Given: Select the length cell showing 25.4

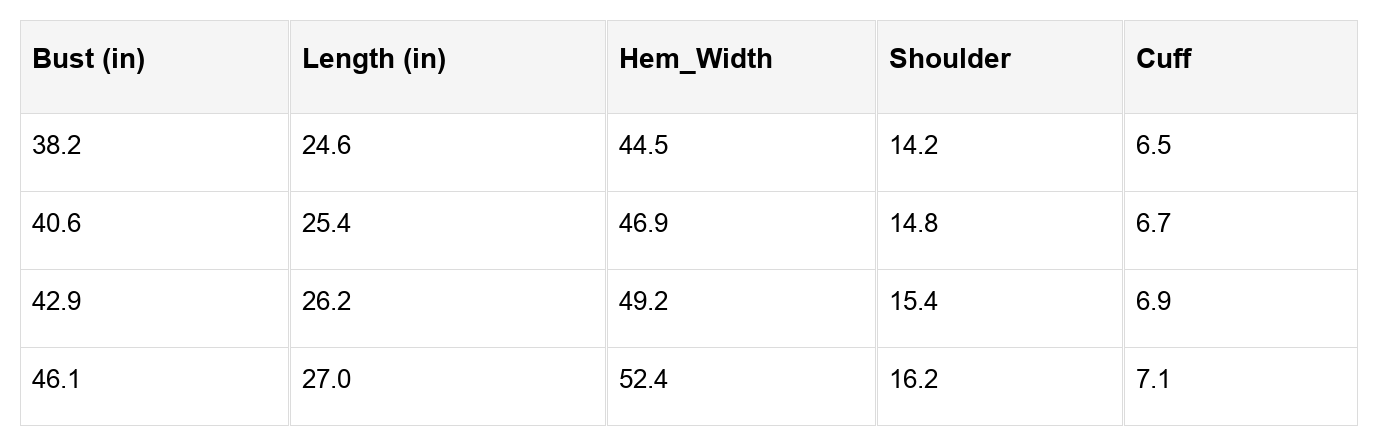Looking at the screenshot, I should click(327, 224).
